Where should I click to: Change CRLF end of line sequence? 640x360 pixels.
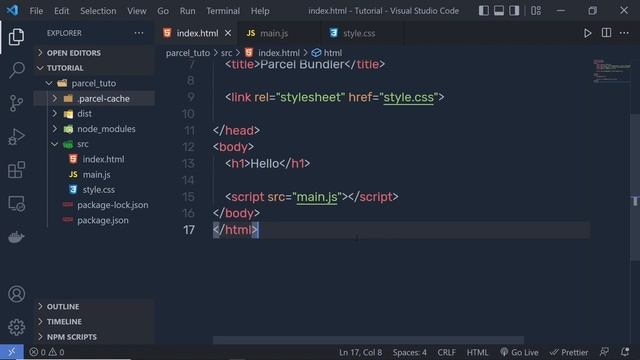click(446, 352)
